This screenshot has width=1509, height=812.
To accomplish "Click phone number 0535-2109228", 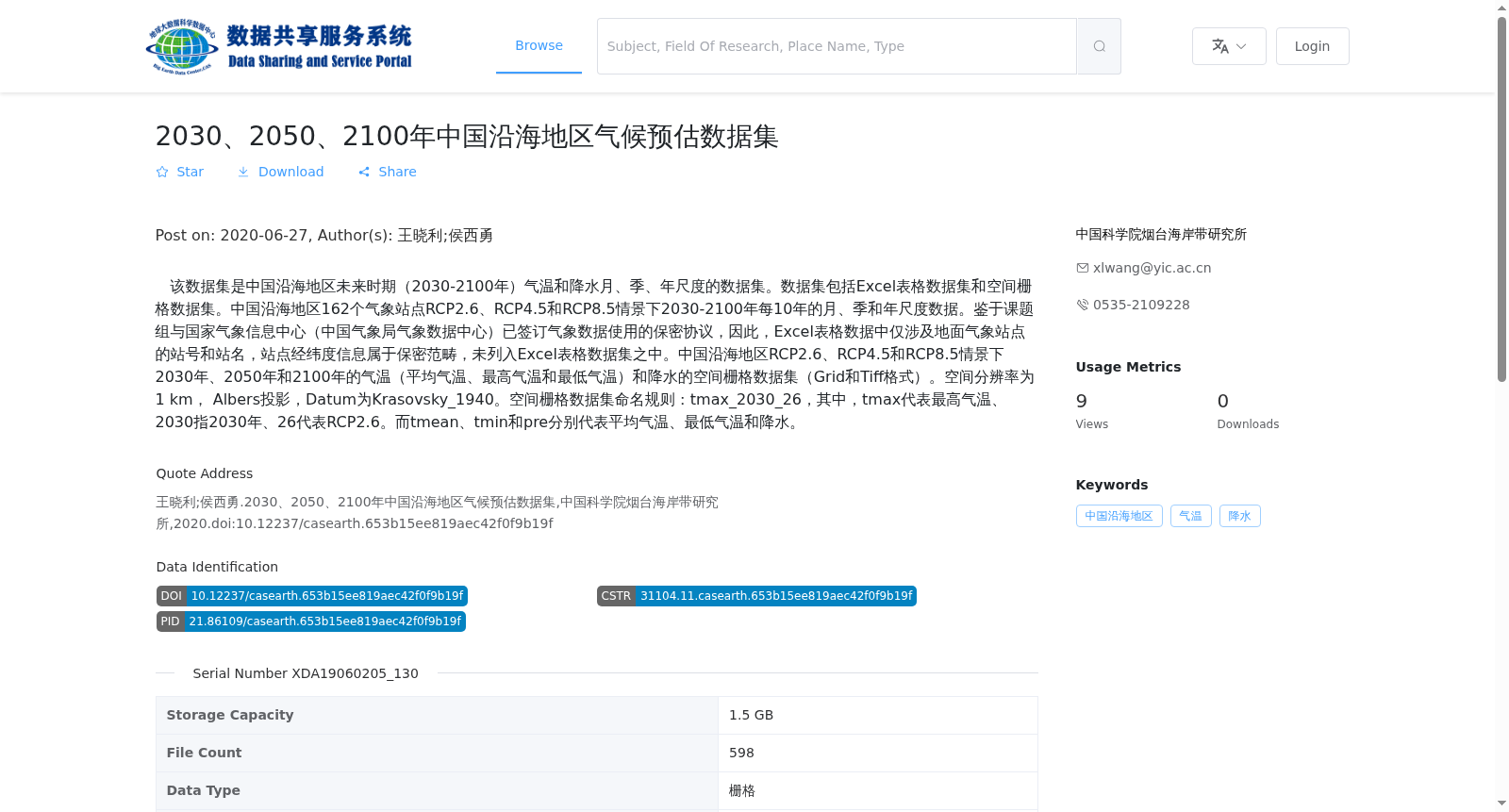I will click(1141, 305).
